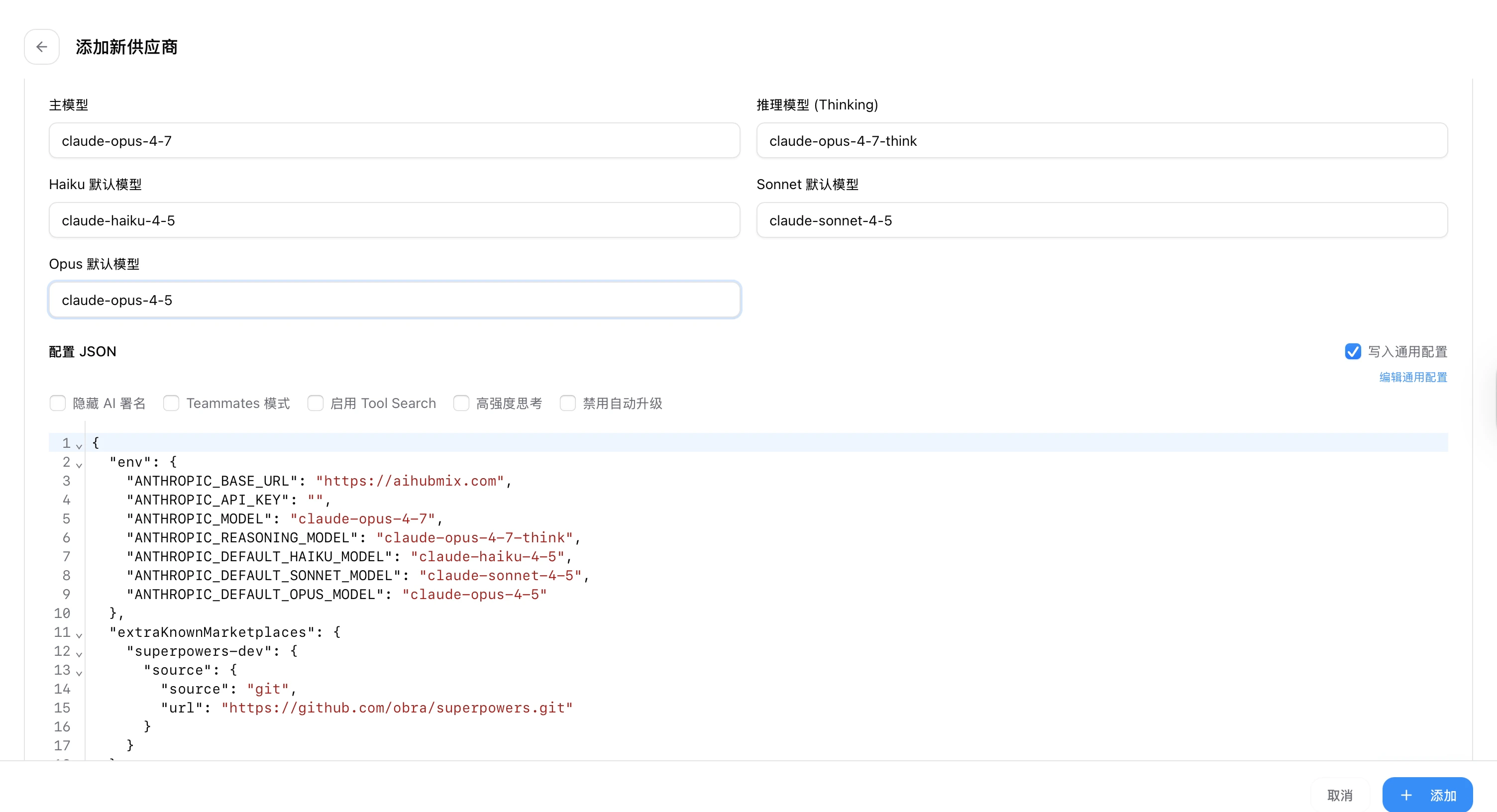The image size is (1497, 812).
Task: Click the plus icon on 添加 button
Action: coord(1406,795)
